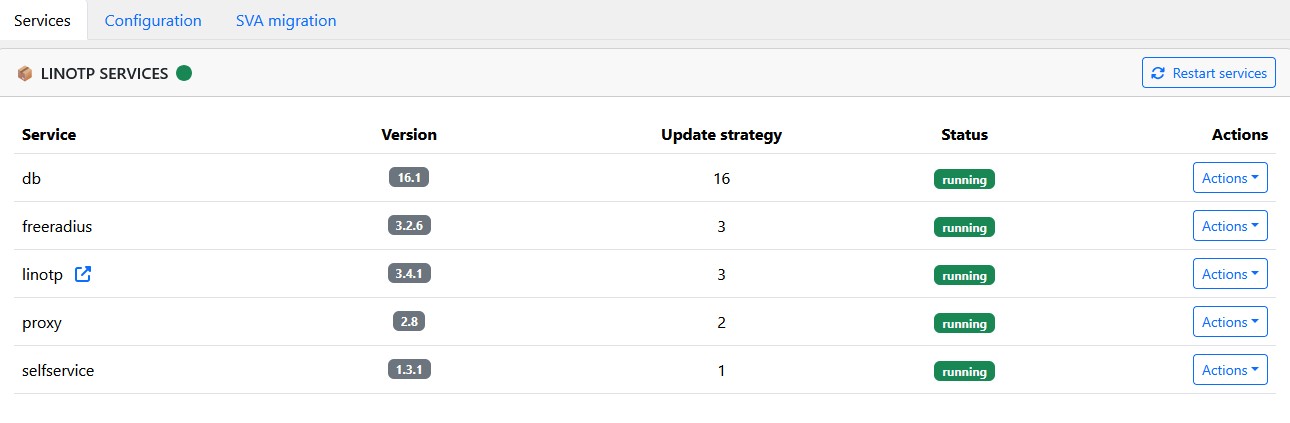
Task: Click the refresh icon in Restart services
Action: coord(1158,73)
